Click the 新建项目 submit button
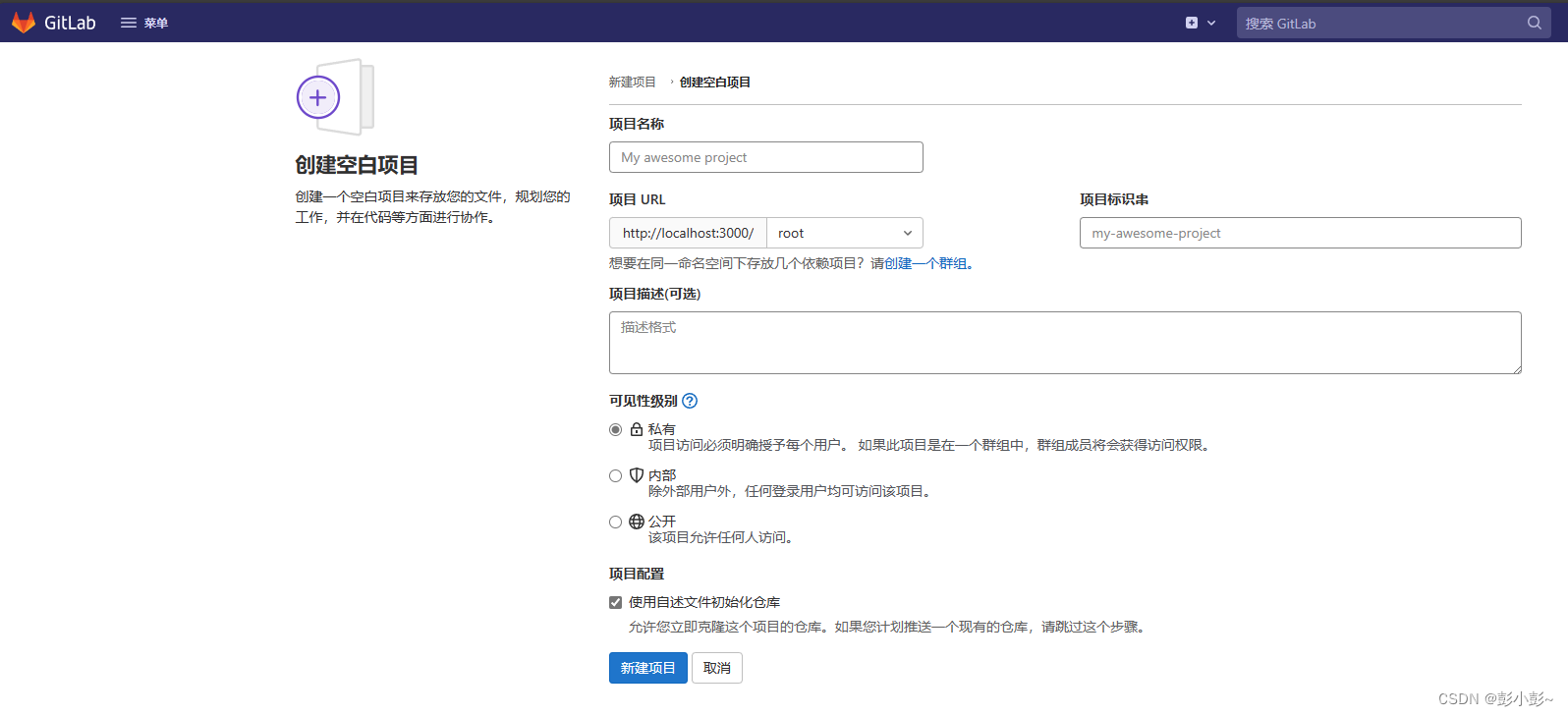 click(x=648, y=668)
